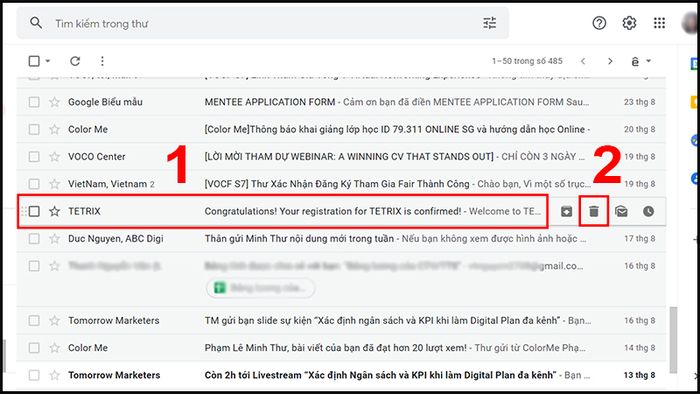This screenshot has height=394, width=700.
Task: Check the VOCO Center email
Action: pyautogui.click(x=34, y=157)
